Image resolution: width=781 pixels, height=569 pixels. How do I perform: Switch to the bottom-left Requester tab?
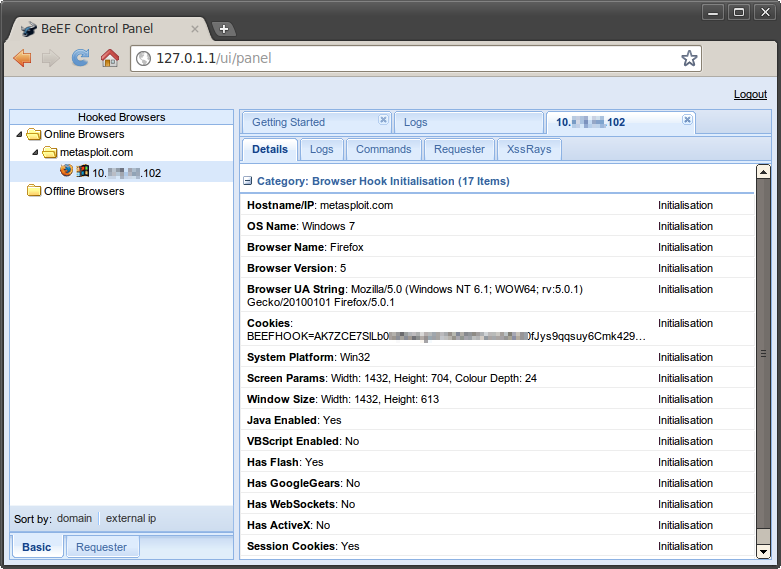pos(101,547)
